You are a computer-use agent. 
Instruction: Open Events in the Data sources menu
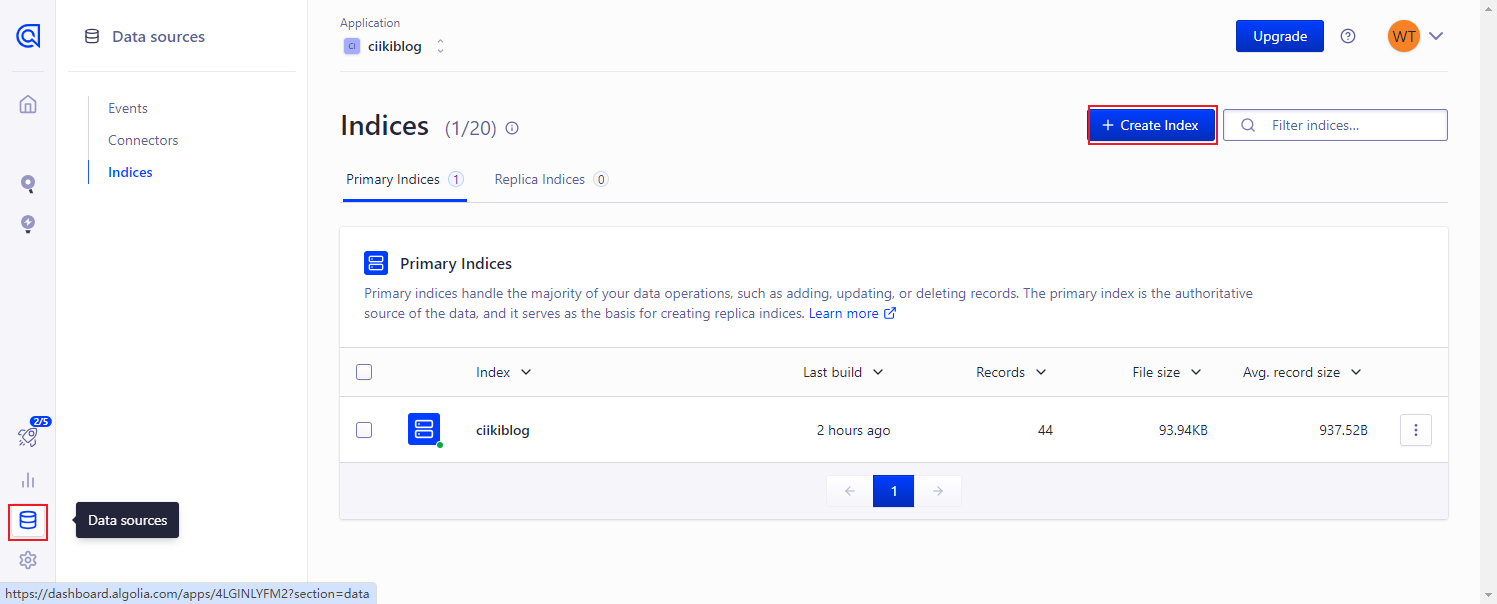[128, 108]
